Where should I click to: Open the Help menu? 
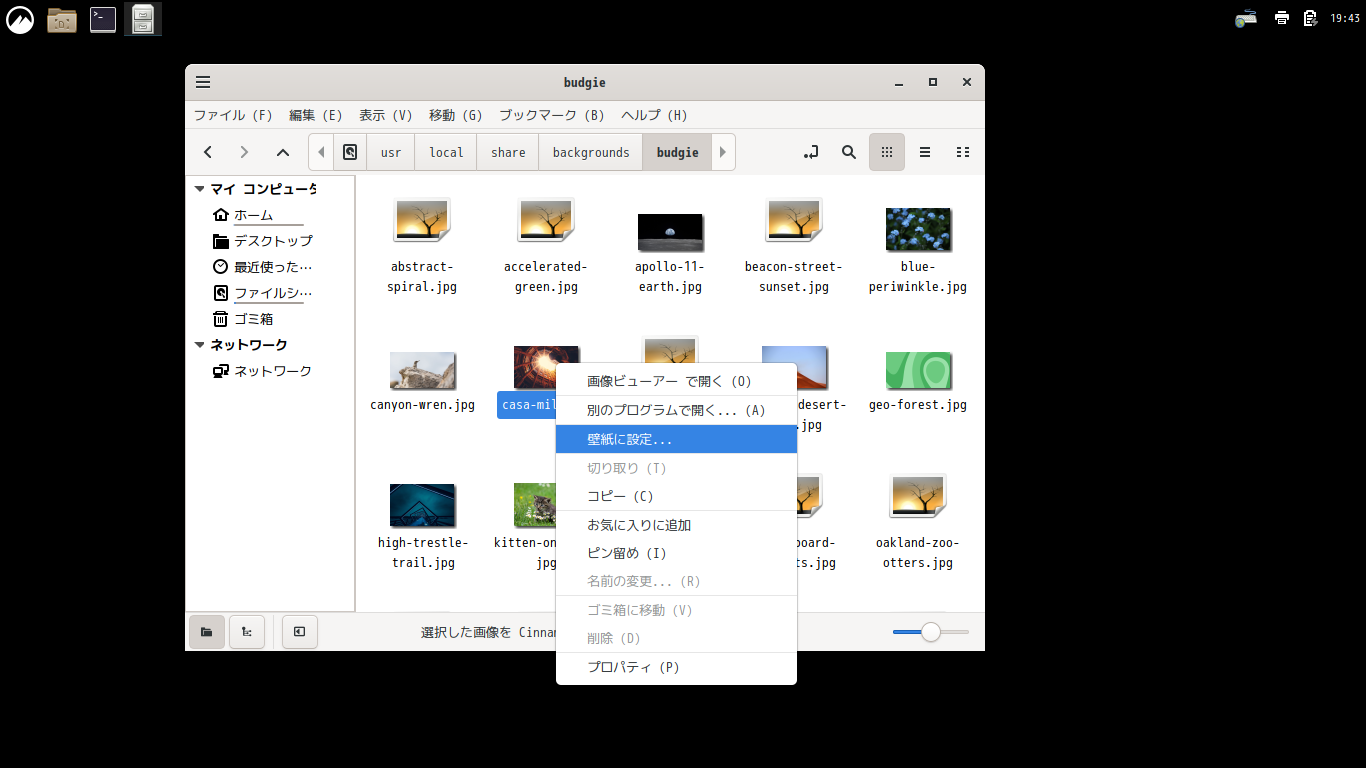pyautogui.click(x=654, y=115)
